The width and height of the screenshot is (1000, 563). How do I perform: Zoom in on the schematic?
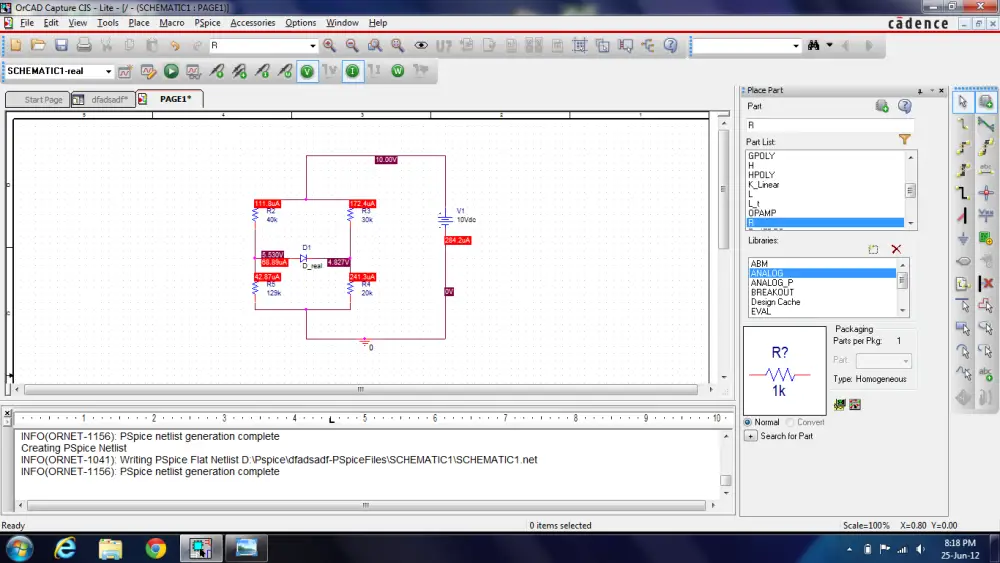point(329,45)
